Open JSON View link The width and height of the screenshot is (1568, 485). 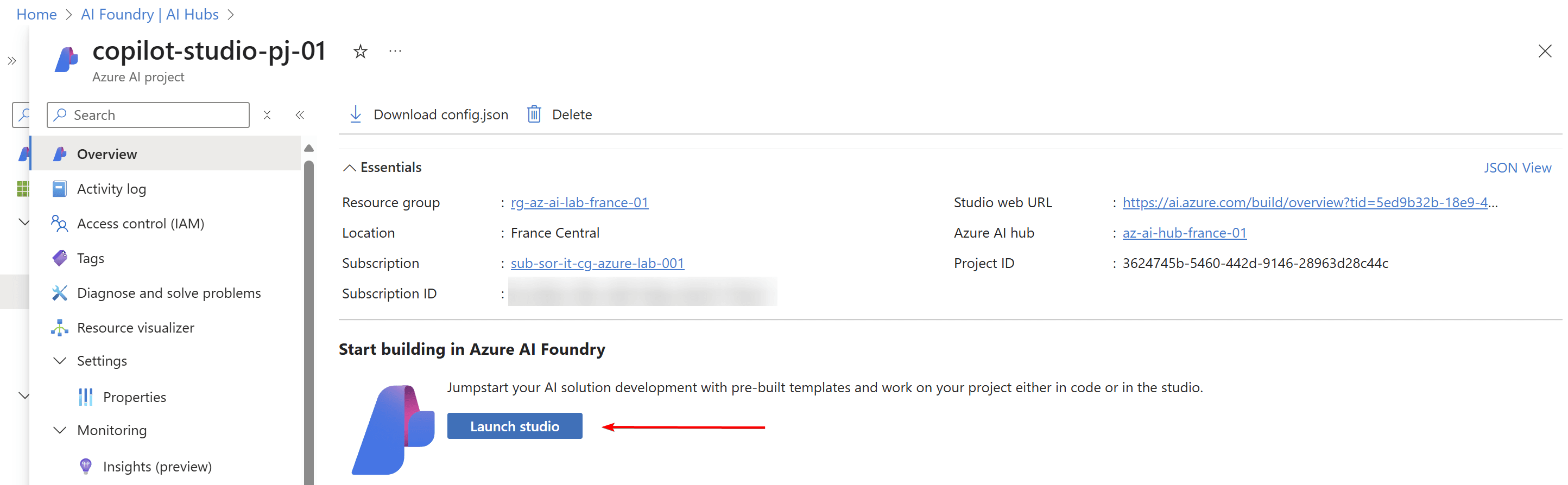(1517, 167)
